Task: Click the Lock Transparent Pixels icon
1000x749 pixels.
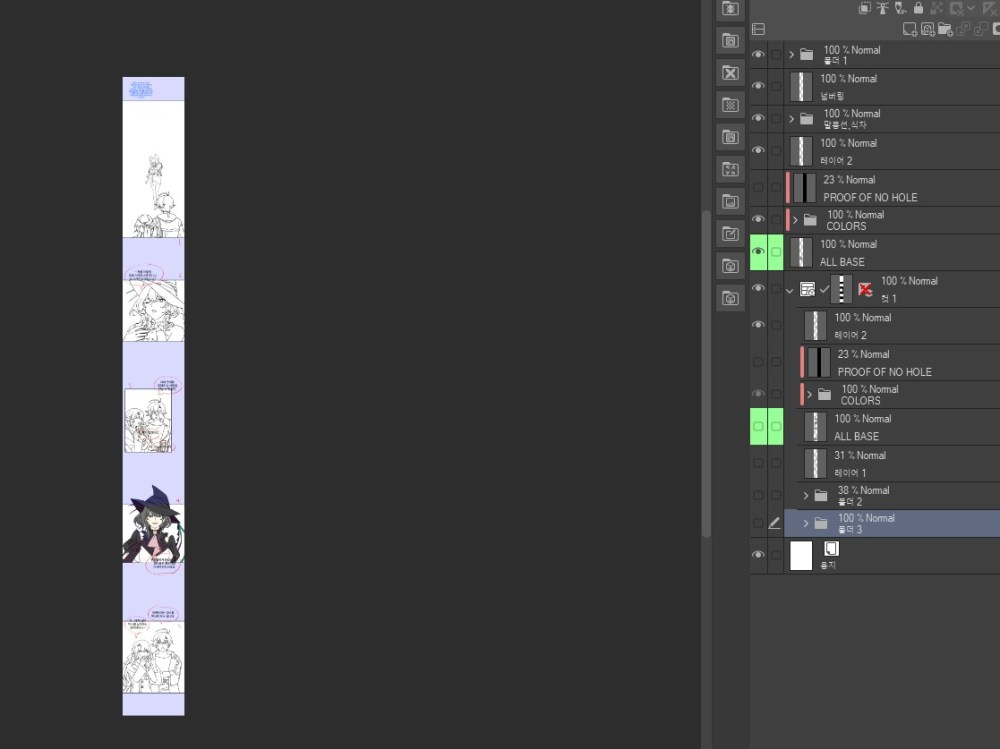Action: [936, 8]
